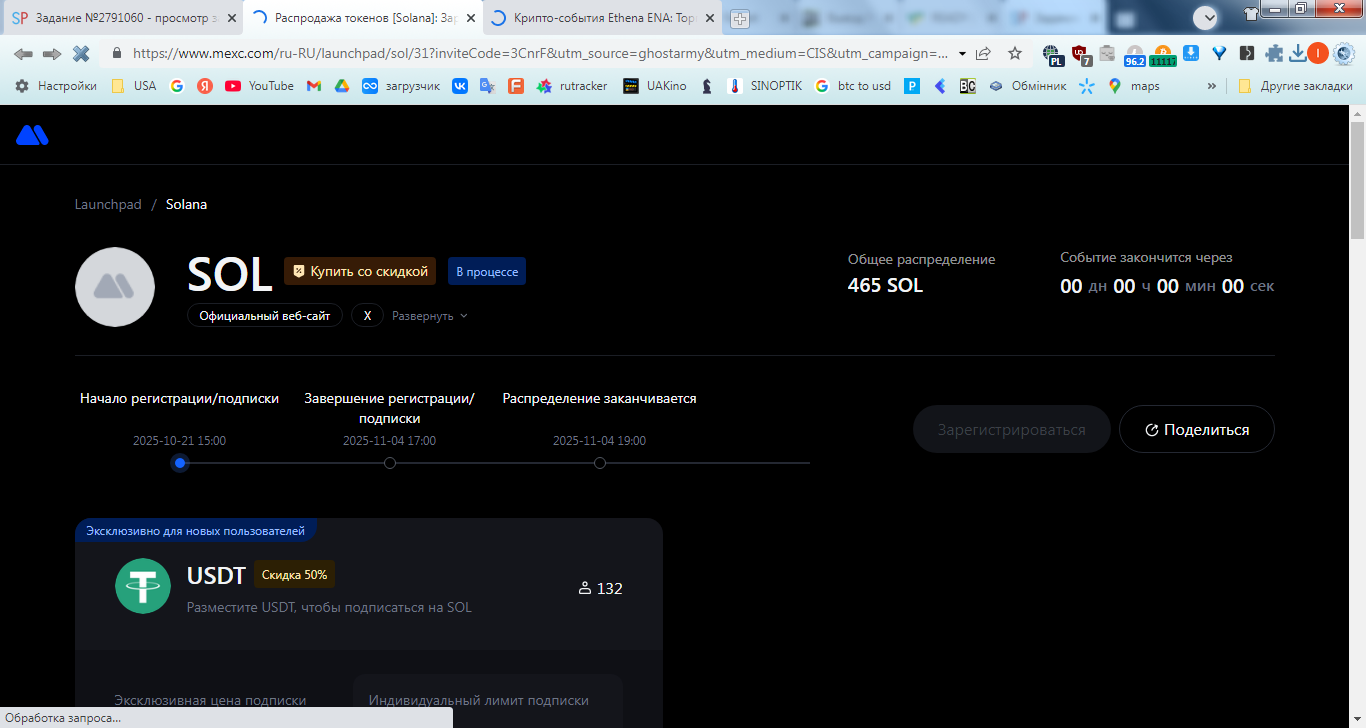Click the gear globe browser menu icon
Image resolution: width=1366 pixels, height=728 pixels.
pyautogui.click(x=1344, y=53)
